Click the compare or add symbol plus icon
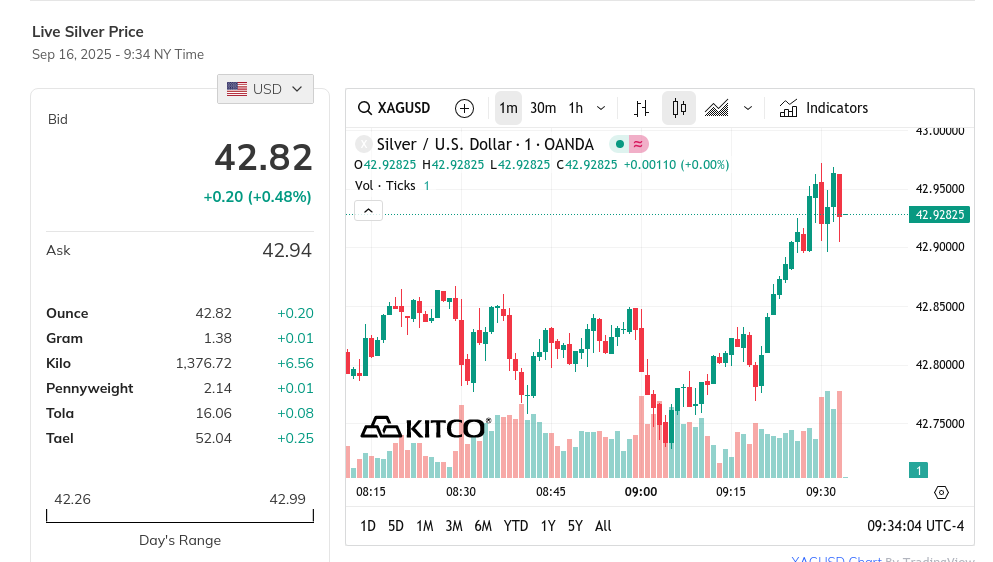 (x=464, y=108)
